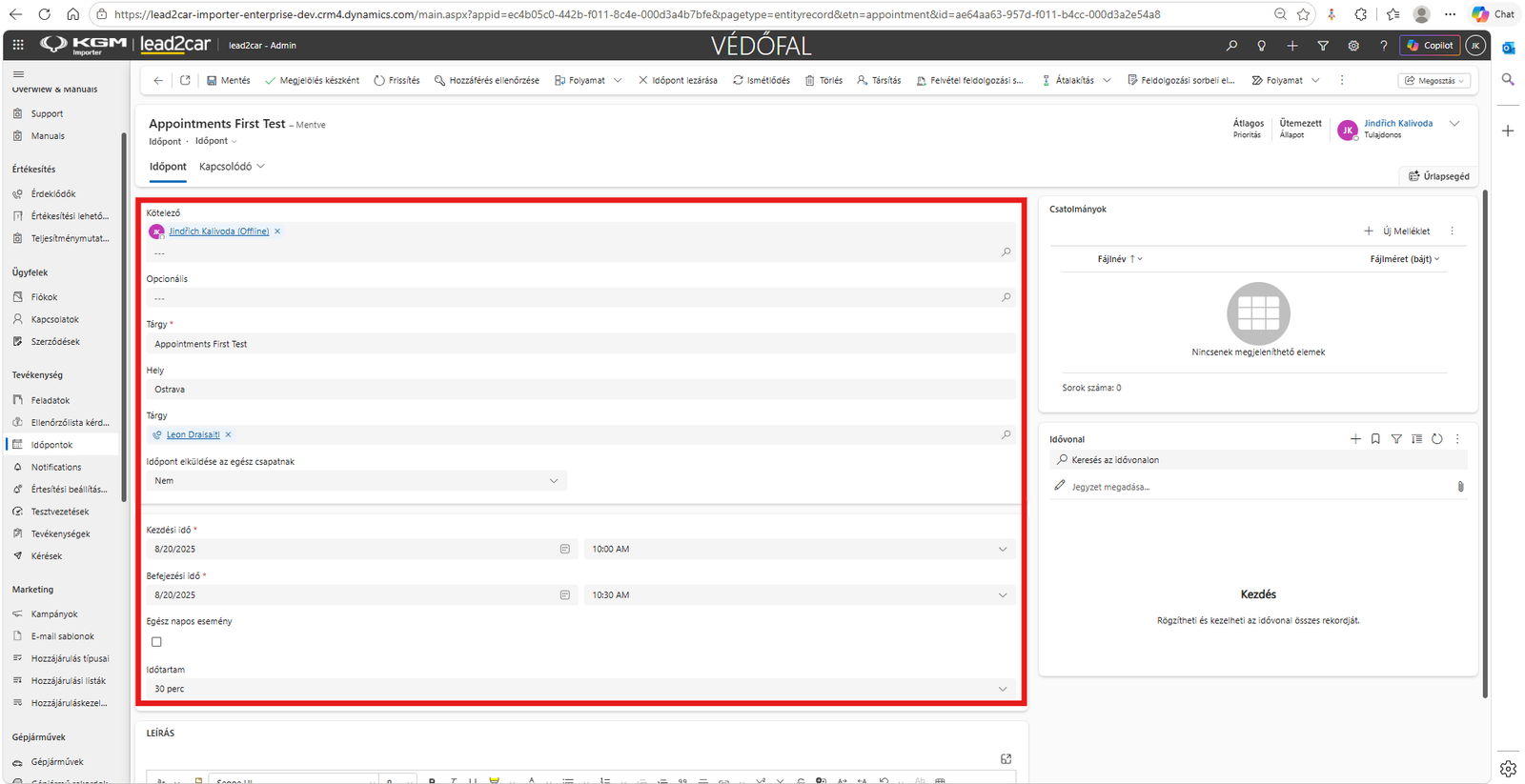Toggle the Egész napos esemény checkbox

tap(157, 642)
